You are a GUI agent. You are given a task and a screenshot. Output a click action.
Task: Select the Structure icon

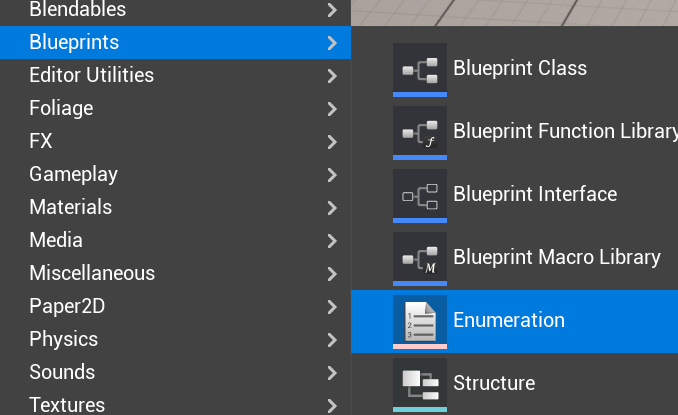[x=420, y=383]
